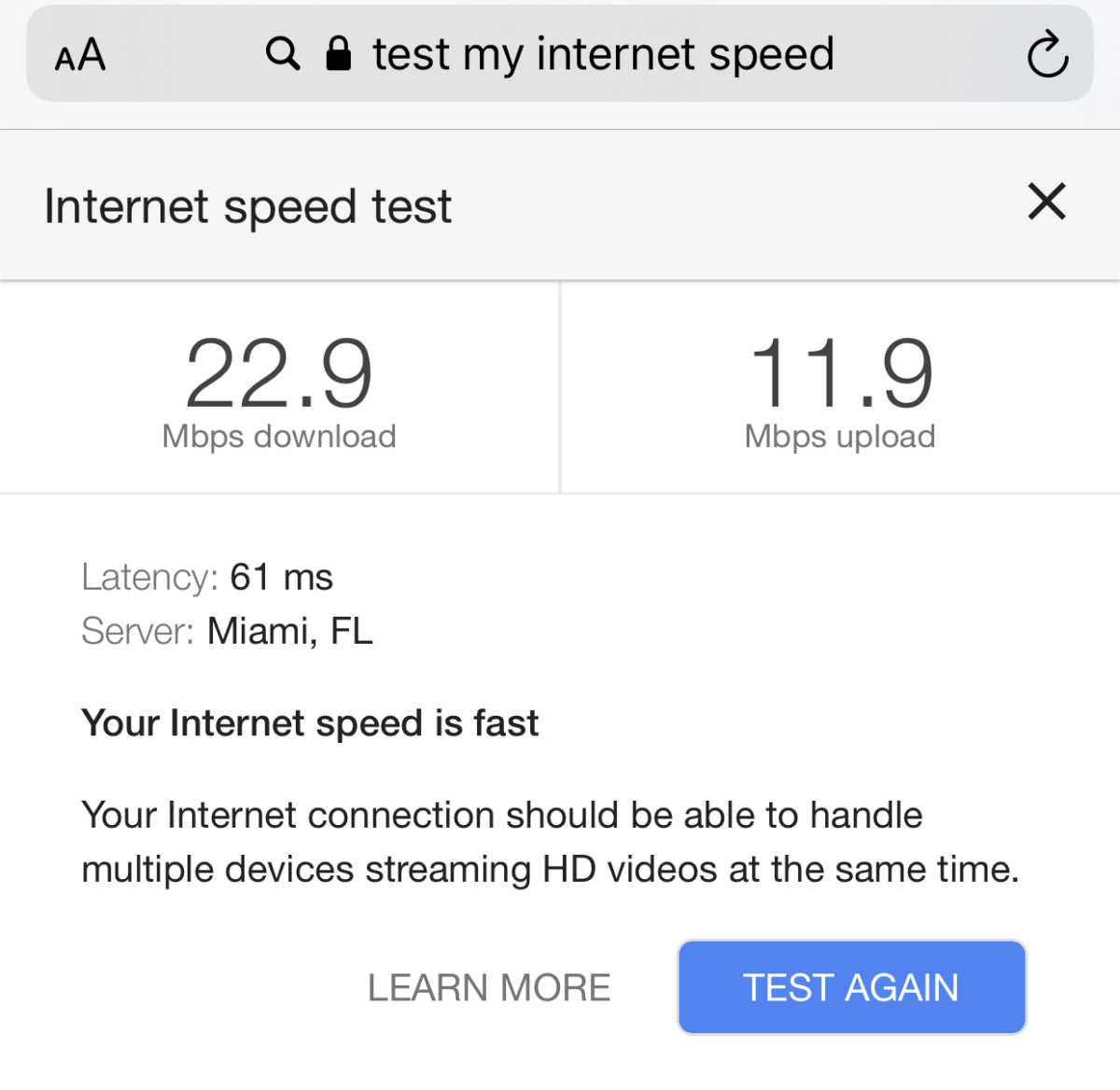Image resolution: width=1120 pixels, height=1090 pixels.
Task: Open the LEARN MORE link
Action: coord(489,987)
